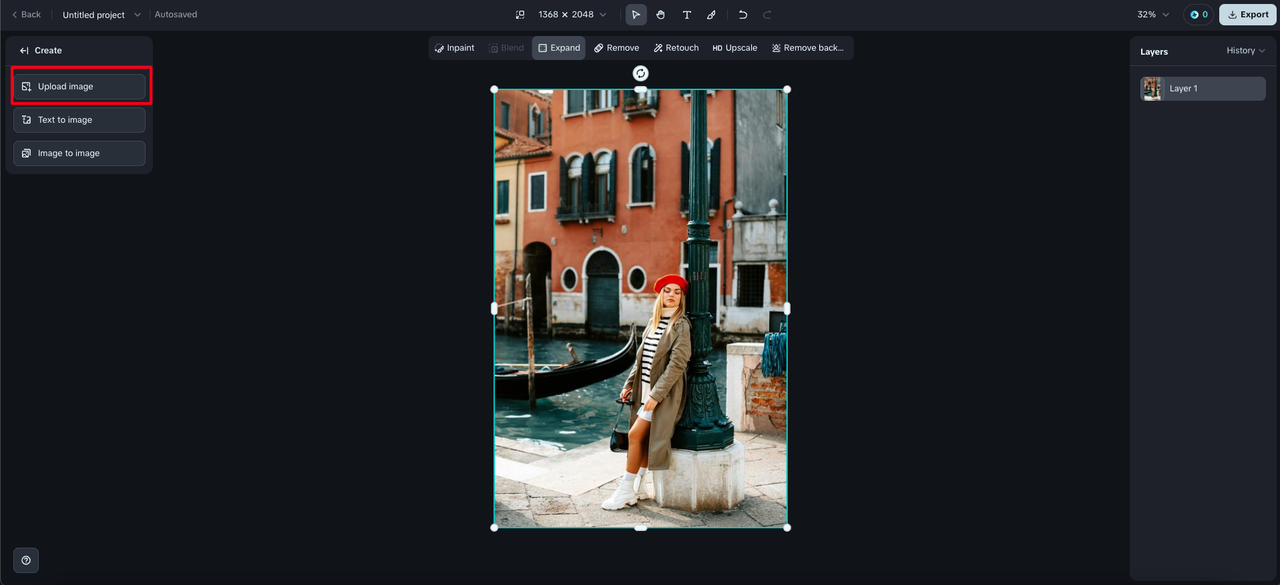The image size is (1280, 585).
Task: Click the Image to image icon
Action: pyautogui.click(x=27, y=153)
